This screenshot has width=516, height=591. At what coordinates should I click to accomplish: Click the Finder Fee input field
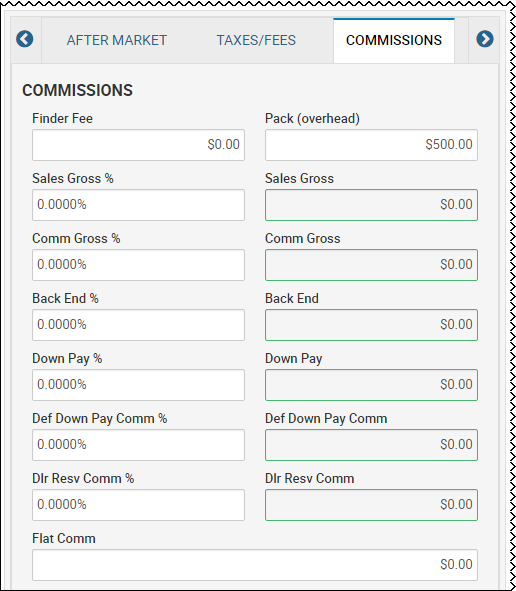pyautogui.click(x=138, y=145)
